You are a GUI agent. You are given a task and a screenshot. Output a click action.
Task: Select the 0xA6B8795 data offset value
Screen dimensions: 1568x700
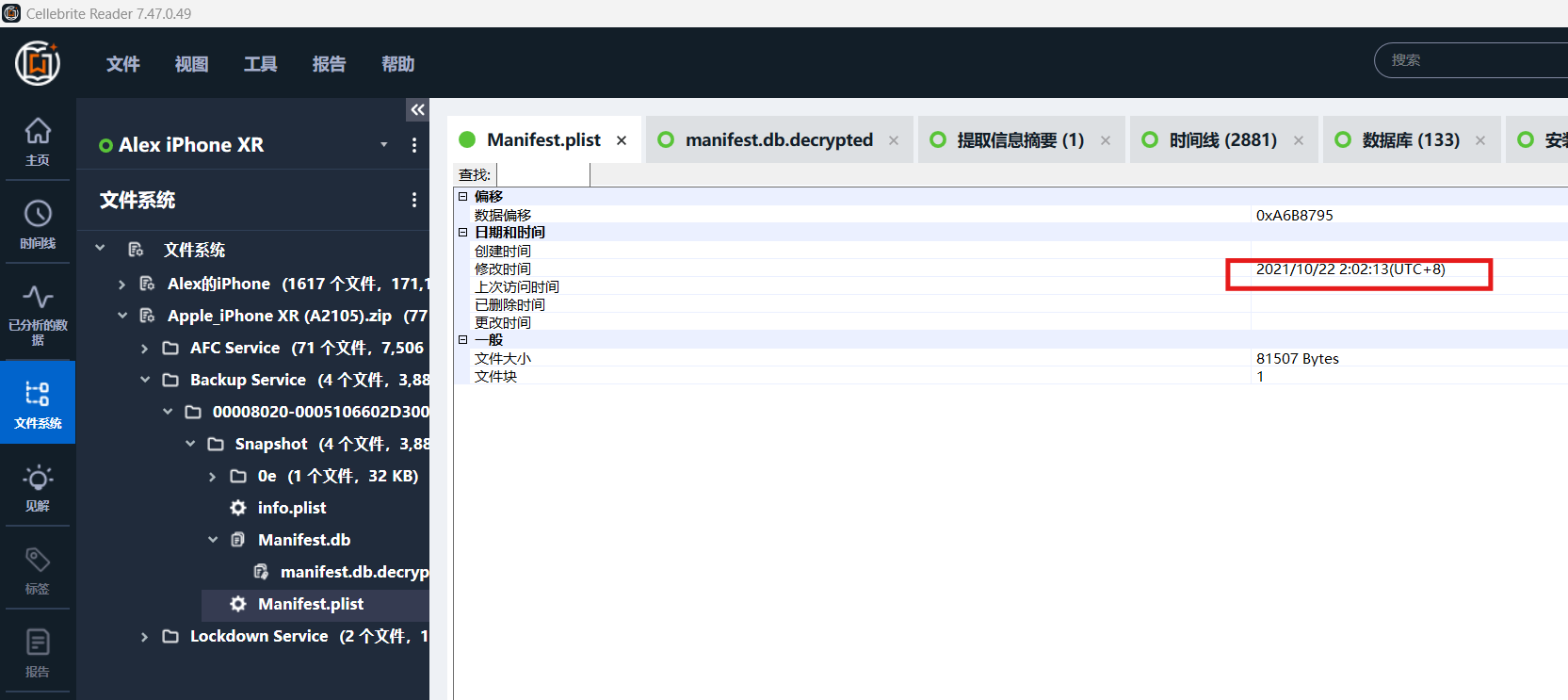(x=1295, y=216)
